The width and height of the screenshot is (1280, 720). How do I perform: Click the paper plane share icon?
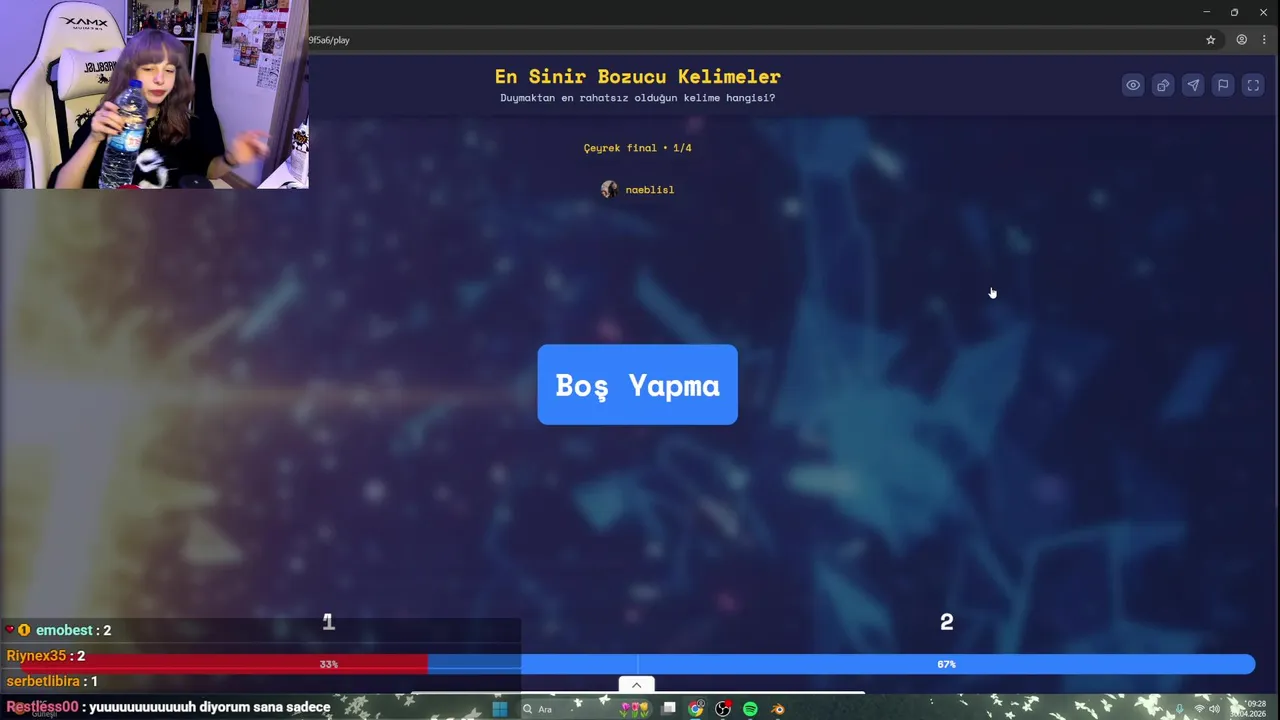(x=1193, y=86)
